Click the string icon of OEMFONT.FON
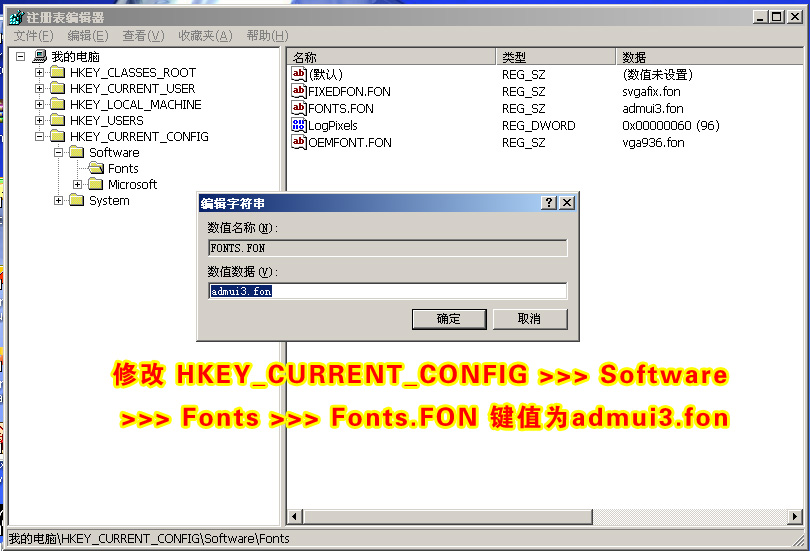 click(x=299, y=143)
